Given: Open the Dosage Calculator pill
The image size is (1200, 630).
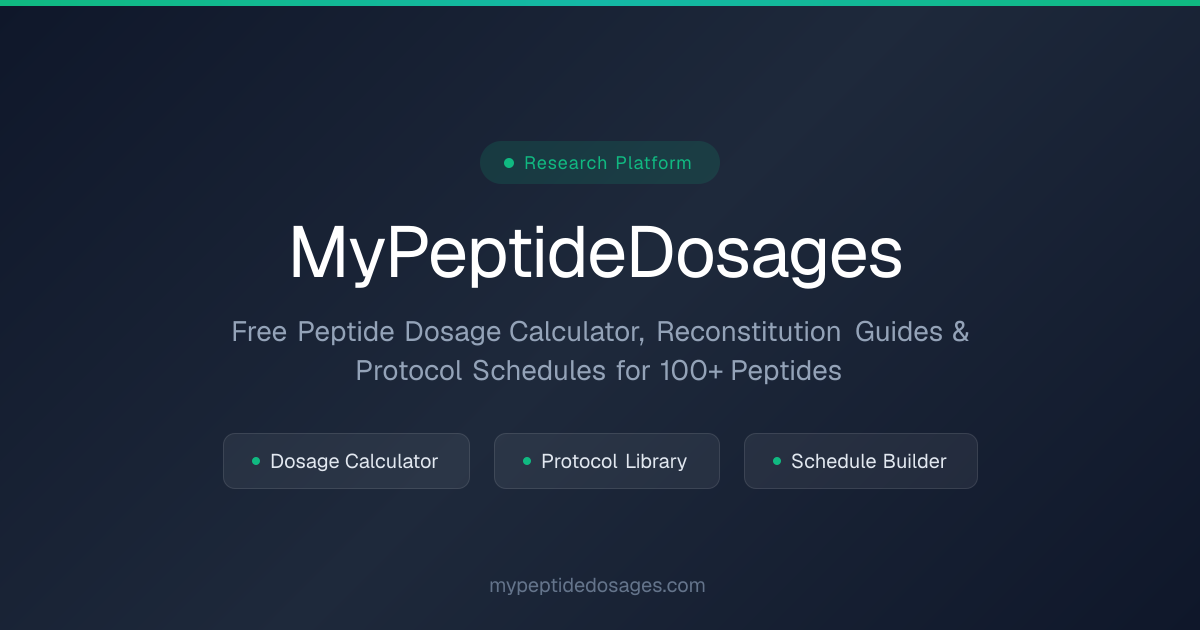Looking at the screenshot, I should coord(346,461).
